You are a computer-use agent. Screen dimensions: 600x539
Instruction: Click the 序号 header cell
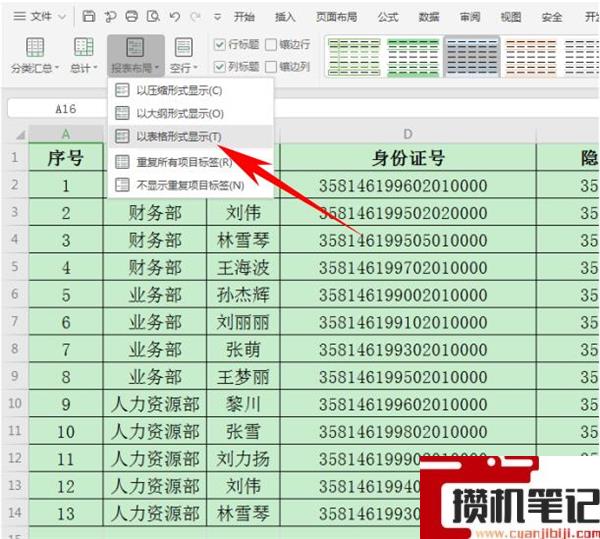[66, 157]
